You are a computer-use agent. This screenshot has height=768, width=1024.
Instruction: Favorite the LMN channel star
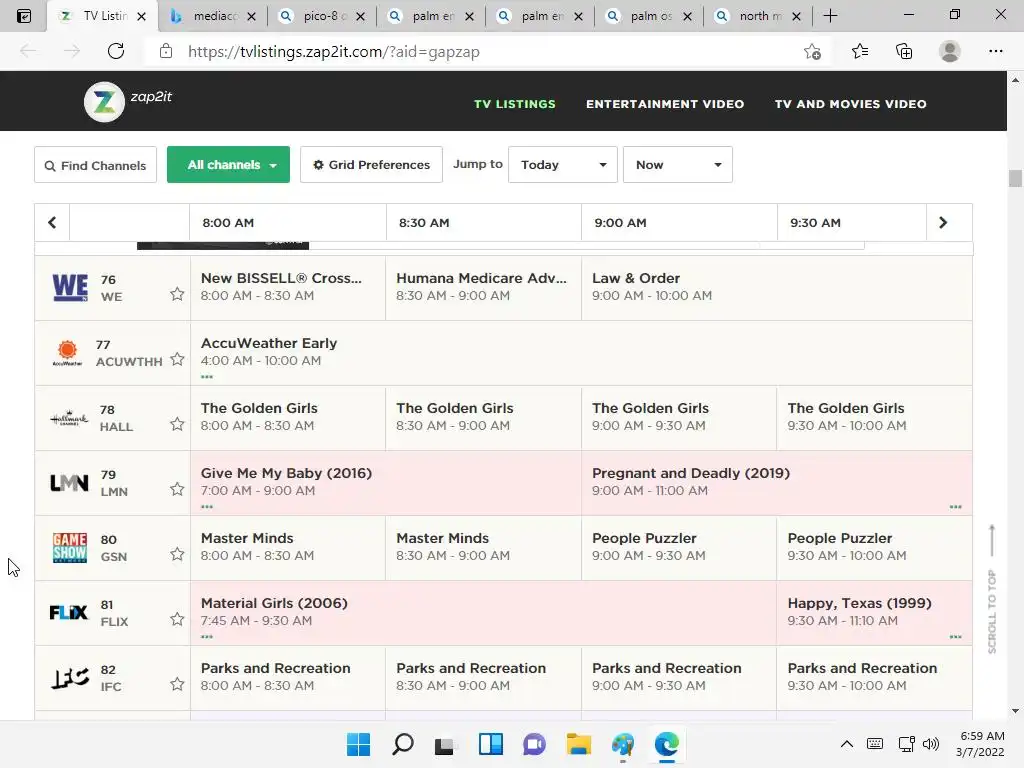click(x=177, y=489)
